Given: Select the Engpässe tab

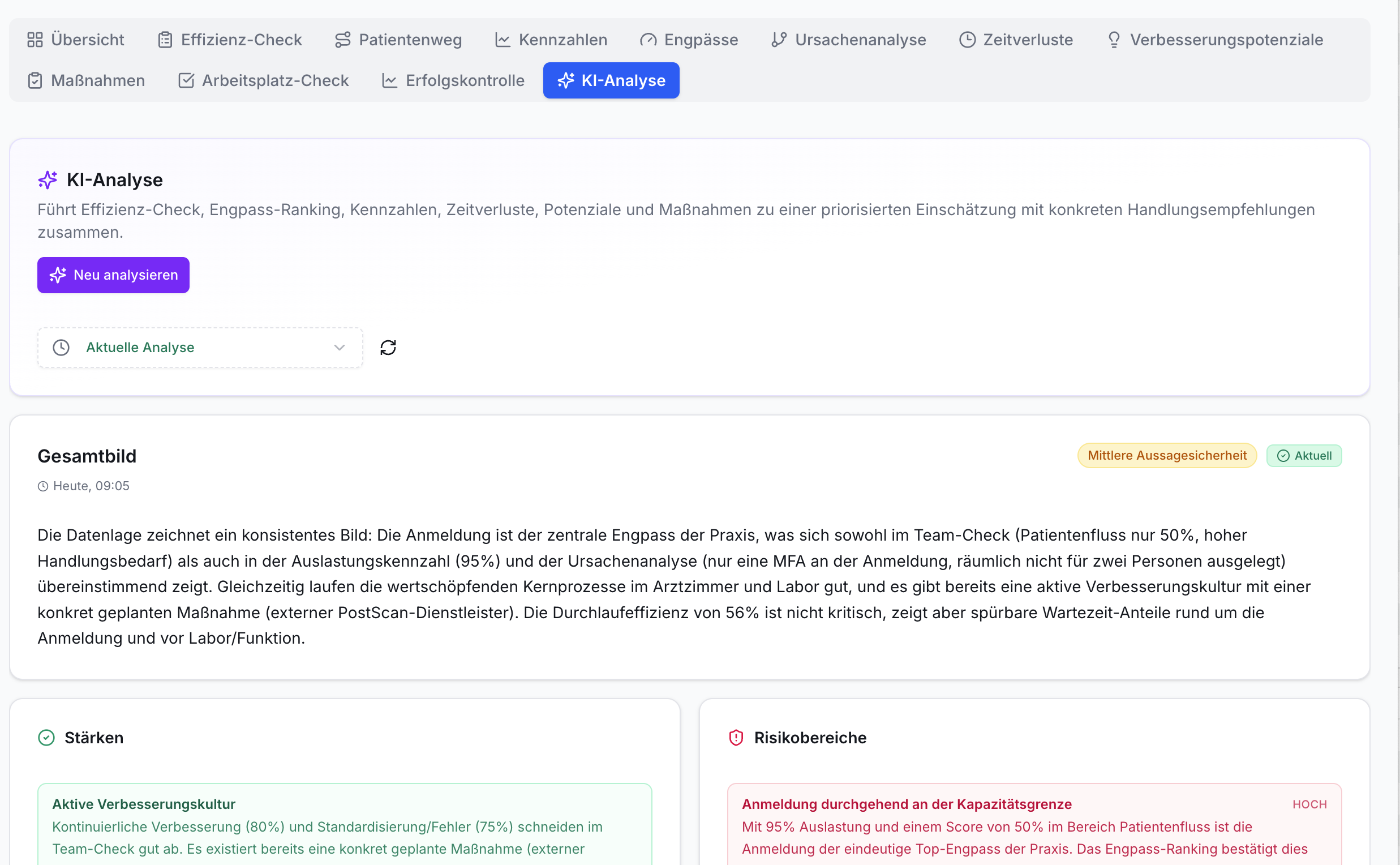Looking at the screenshot, I should 689,40.
